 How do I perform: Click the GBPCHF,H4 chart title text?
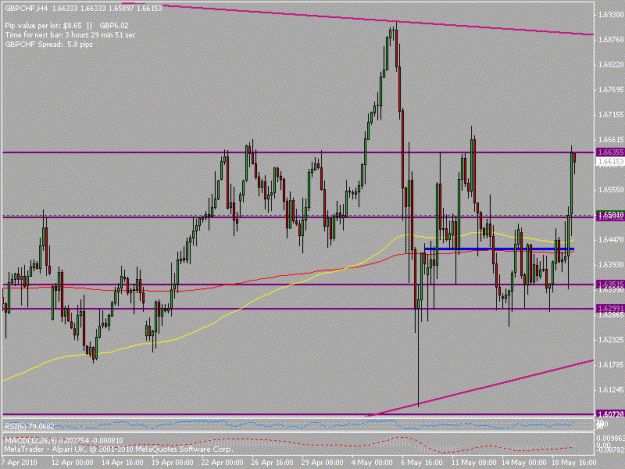coord(27,8)
